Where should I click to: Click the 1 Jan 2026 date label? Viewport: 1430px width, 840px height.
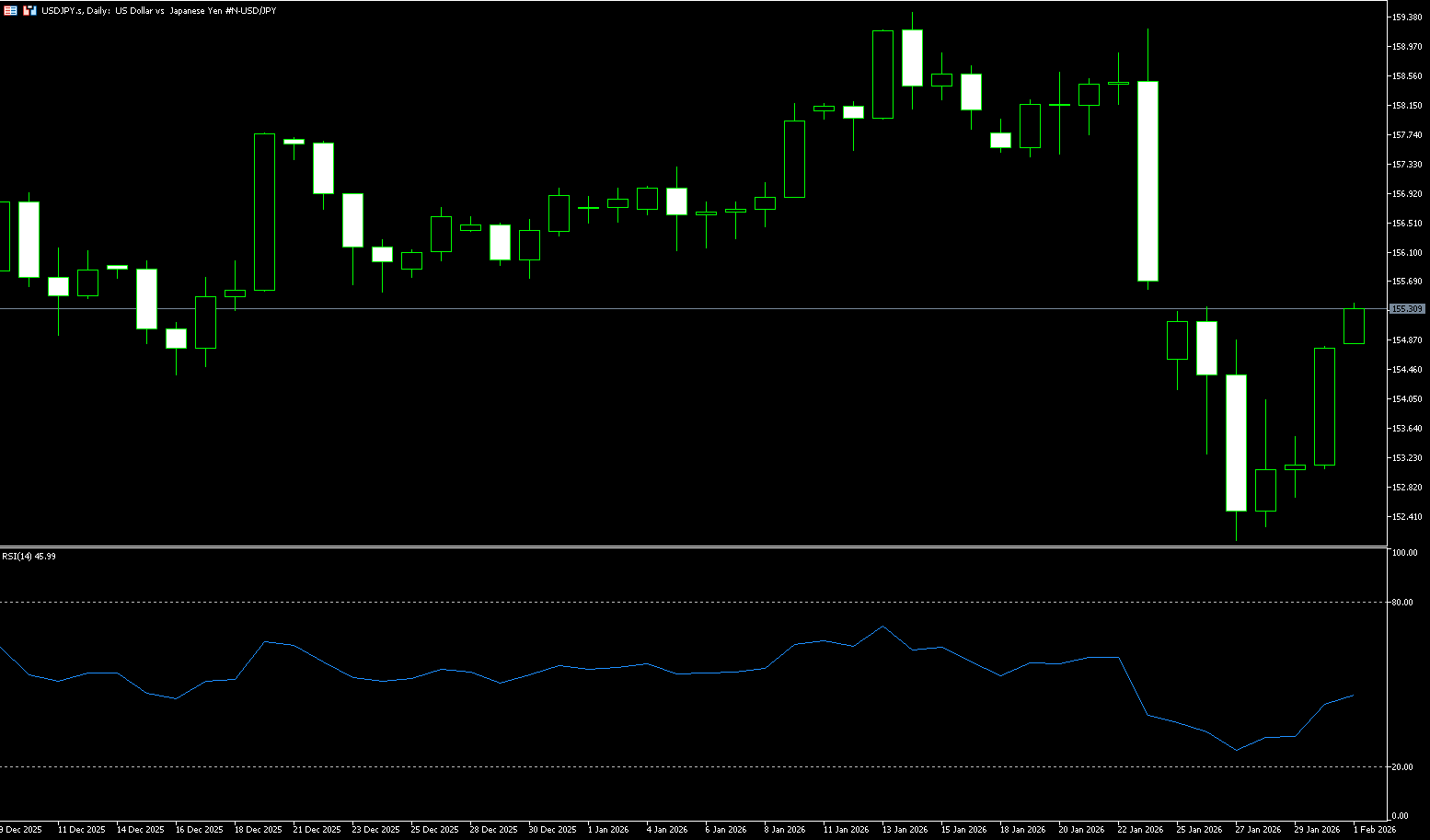pyautogui.click(x=607, y=830)
